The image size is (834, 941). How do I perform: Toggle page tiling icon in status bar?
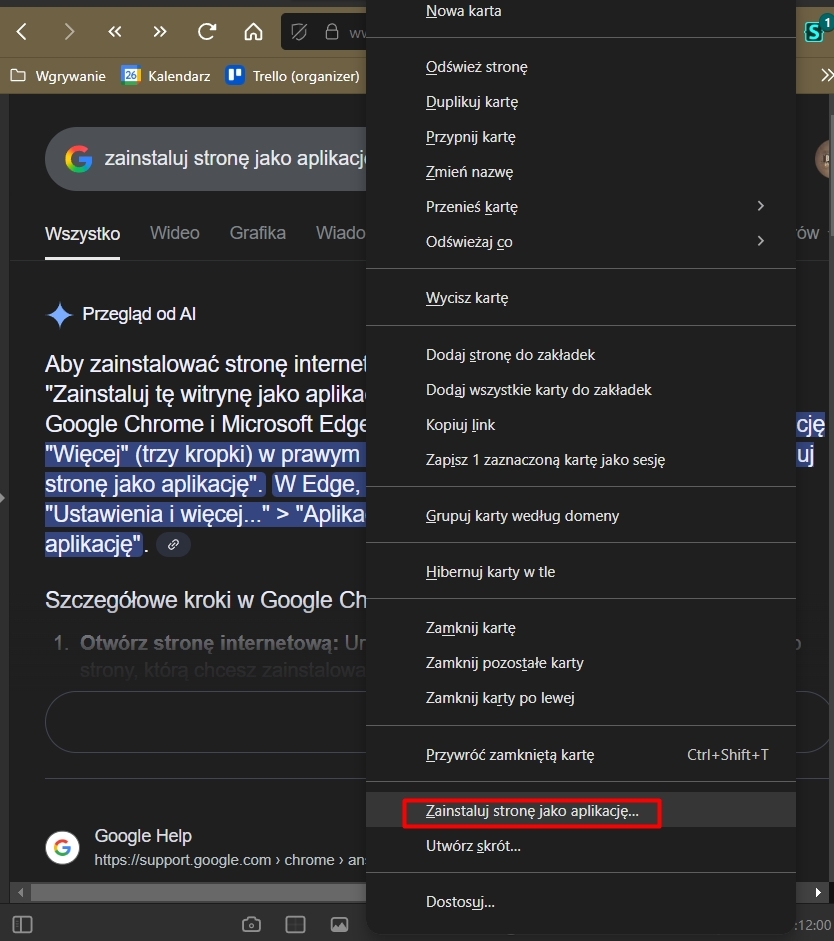pos(295,924)
